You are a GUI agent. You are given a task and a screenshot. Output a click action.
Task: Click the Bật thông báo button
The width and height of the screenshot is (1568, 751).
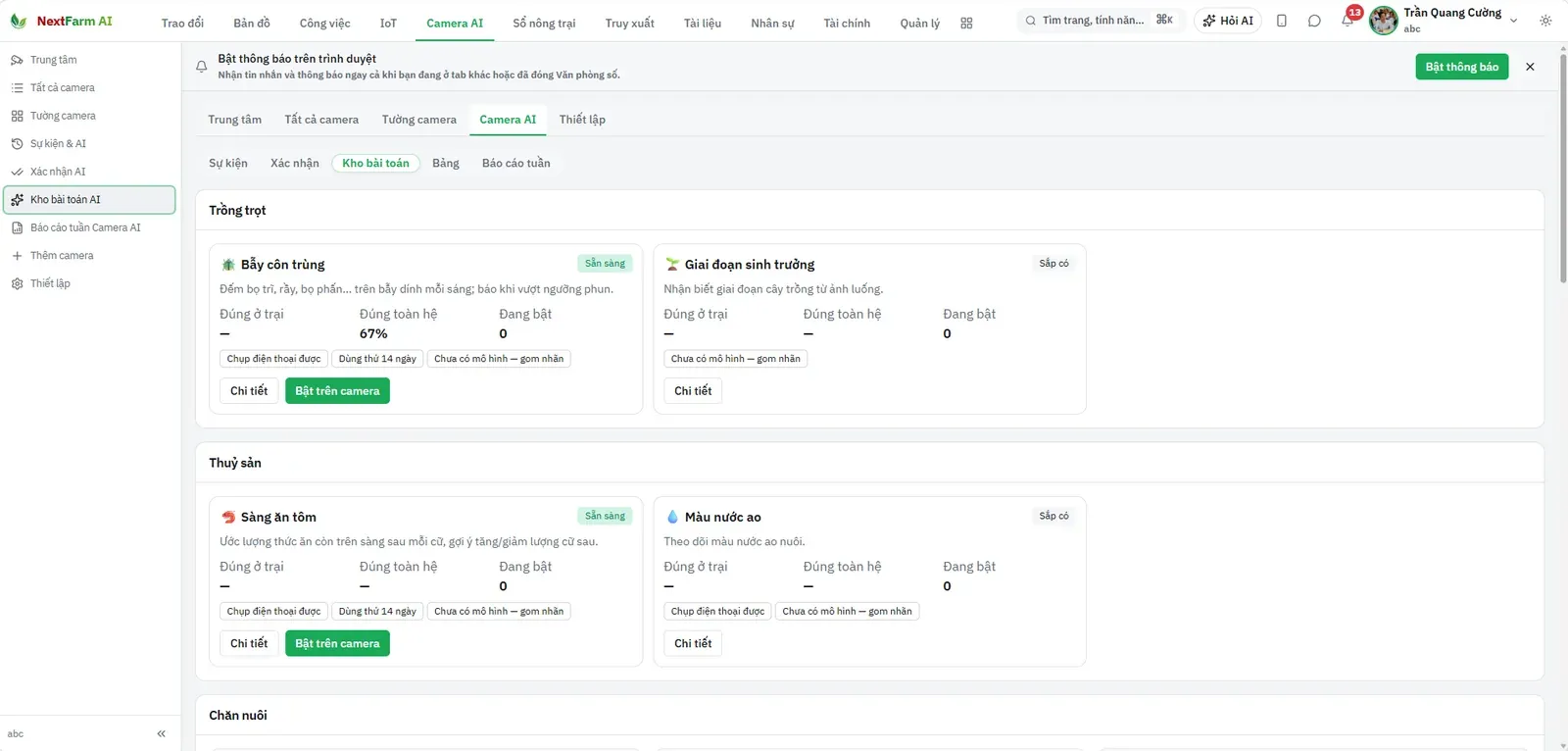(1461, 67)
